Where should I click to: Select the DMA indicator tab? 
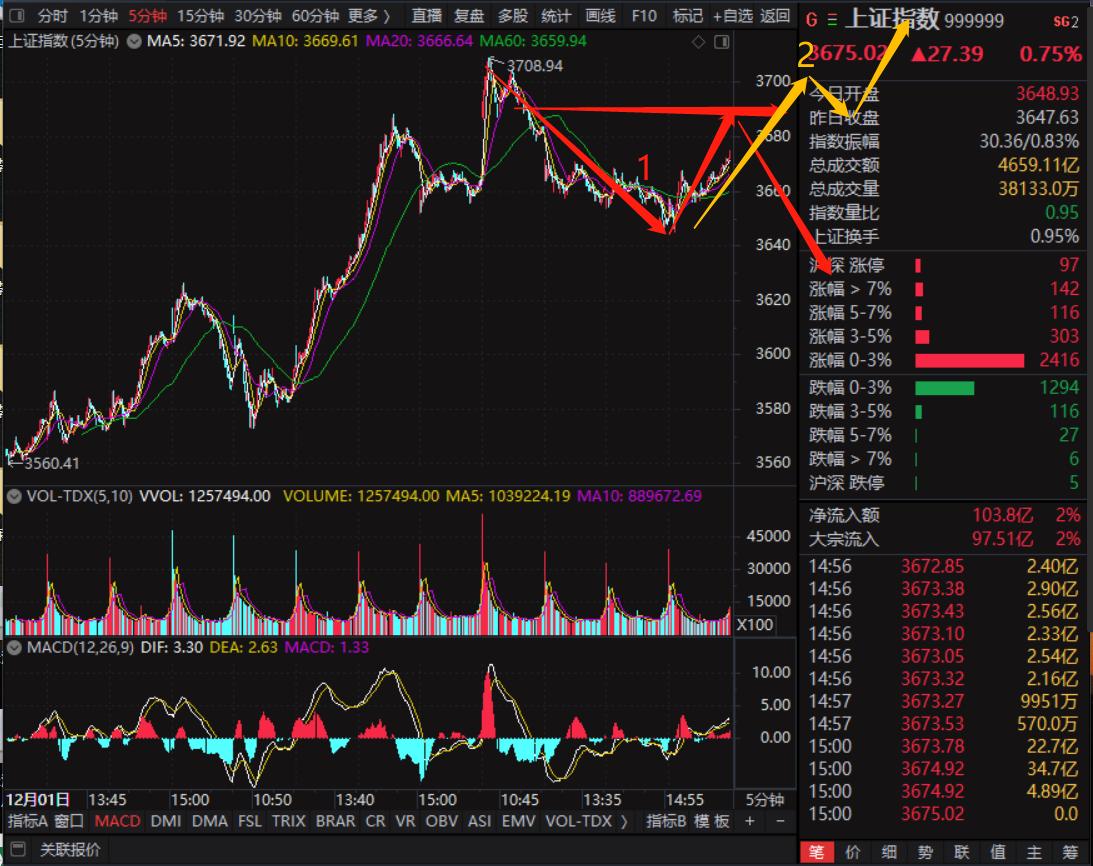pos(210,821)
